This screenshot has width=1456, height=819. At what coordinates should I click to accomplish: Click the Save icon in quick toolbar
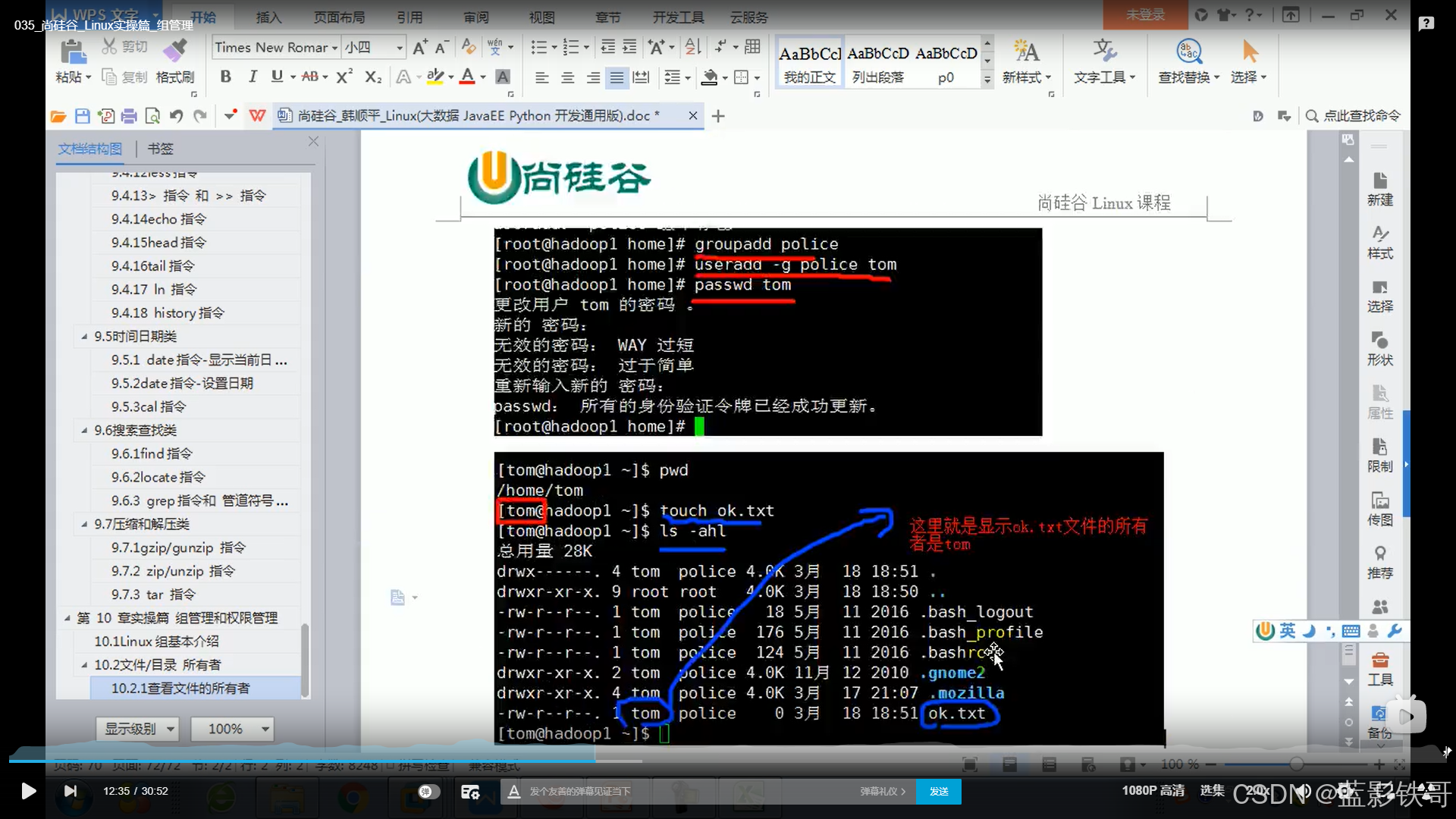(82, 116)
